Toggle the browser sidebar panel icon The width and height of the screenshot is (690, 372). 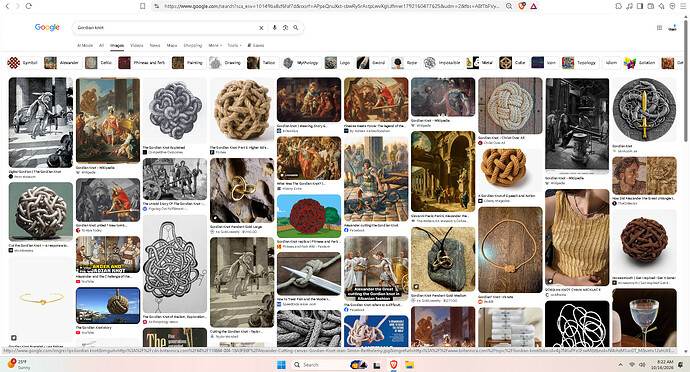point(640,6)
